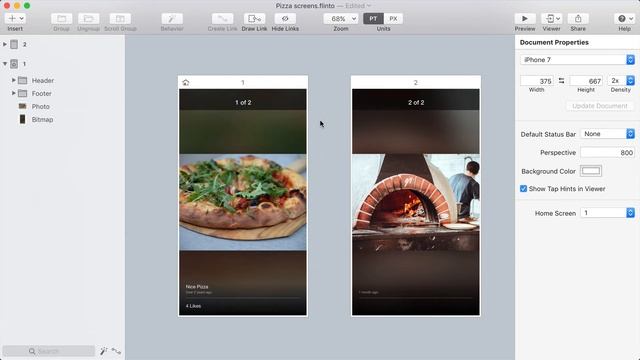Viewport: 640px width, 360px height.
Task: Open Default Status Bar dropdown
Action: 607,134
